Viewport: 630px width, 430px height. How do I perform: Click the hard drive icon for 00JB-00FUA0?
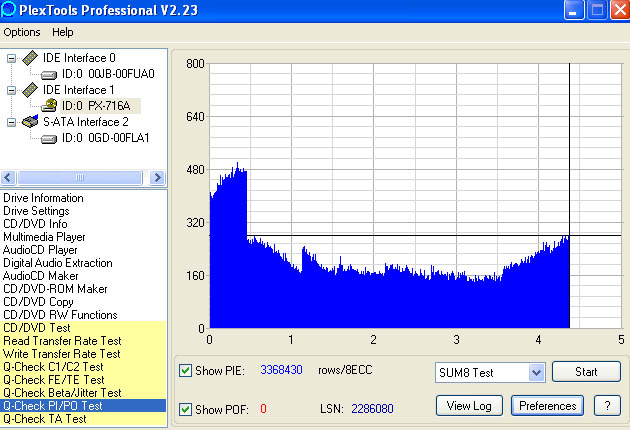(49, 74)
